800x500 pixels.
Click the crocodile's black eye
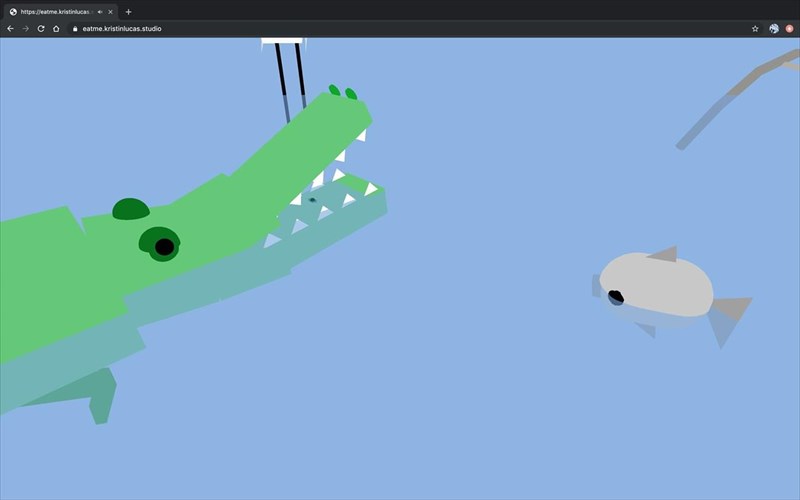(x=164, y=246)
